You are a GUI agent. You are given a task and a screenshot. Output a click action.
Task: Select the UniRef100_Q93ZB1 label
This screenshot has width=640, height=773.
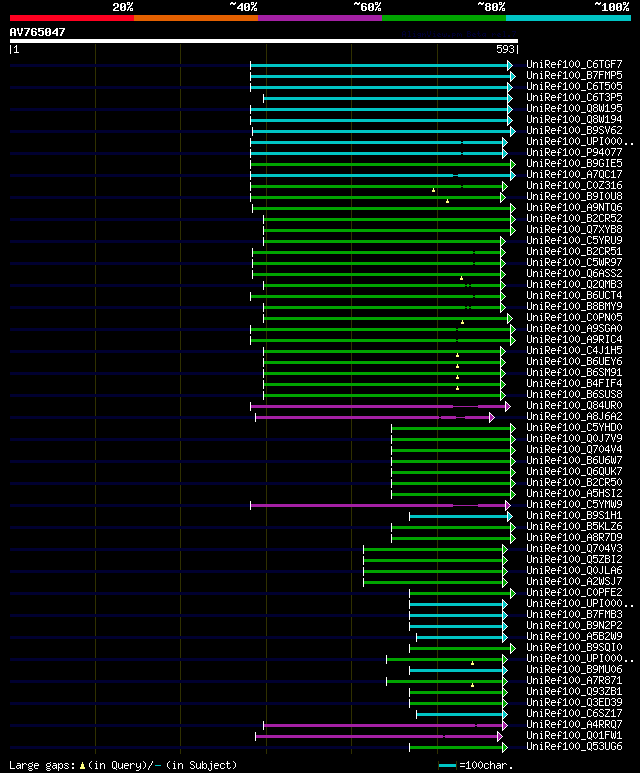point(574,692)
